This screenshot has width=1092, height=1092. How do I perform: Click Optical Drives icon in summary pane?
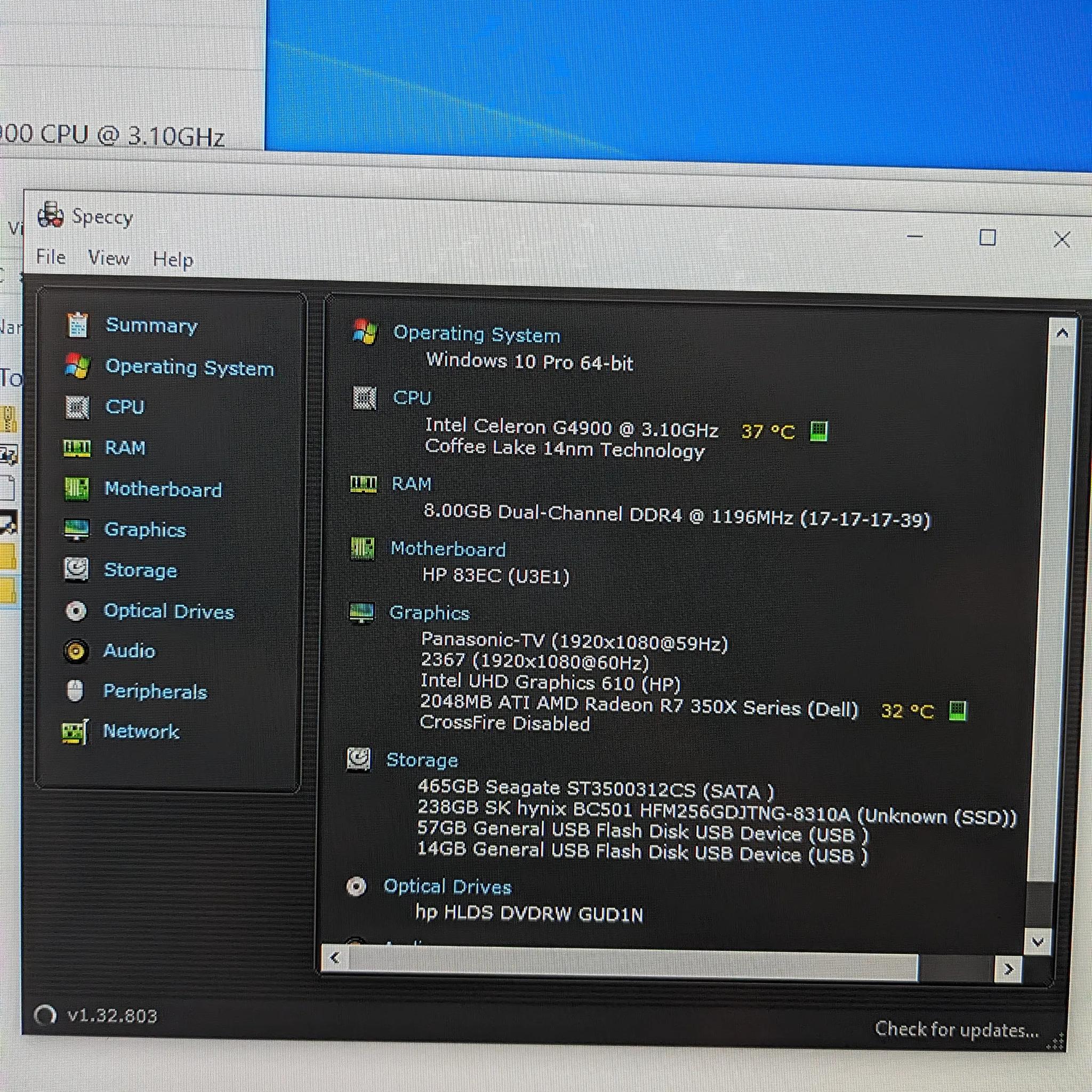(x=356, y=886)
